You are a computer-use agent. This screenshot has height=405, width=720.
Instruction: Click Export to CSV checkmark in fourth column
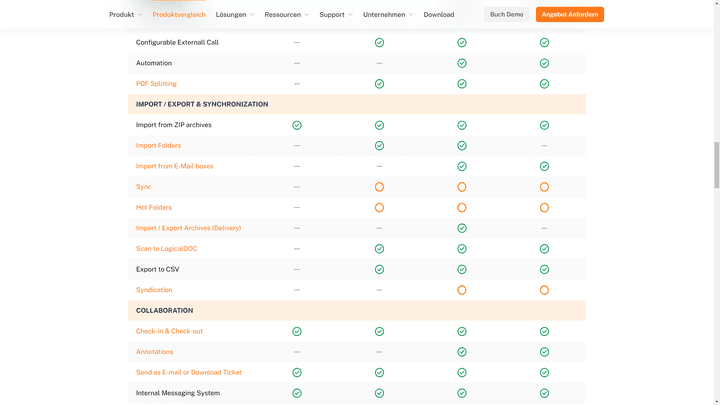544,269
